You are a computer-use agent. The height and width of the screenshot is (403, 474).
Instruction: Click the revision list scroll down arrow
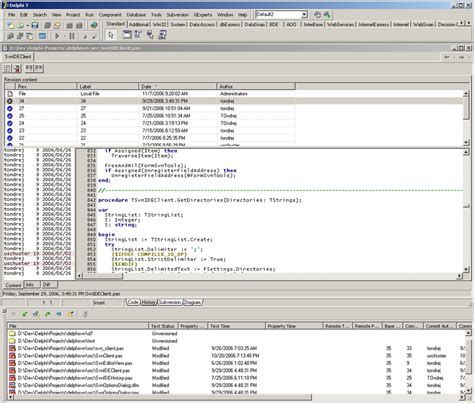coord(466,142)
